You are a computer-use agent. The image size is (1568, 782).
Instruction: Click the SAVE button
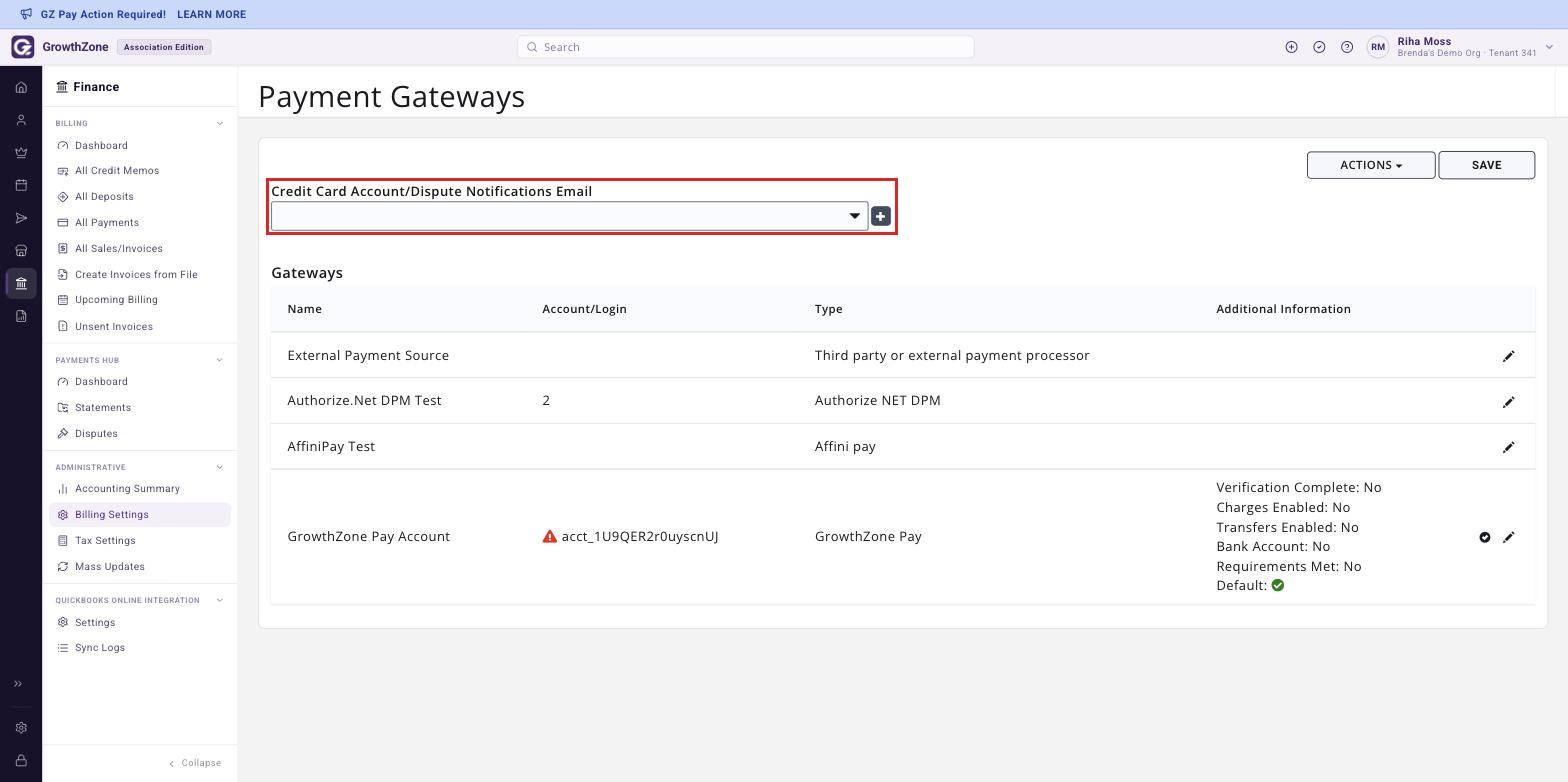pos(1486,165)
